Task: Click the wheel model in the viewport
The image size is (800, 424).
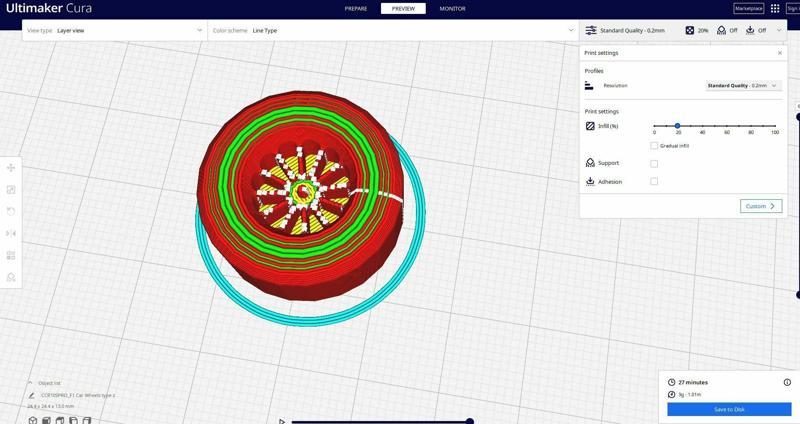Action: [300, 195]
